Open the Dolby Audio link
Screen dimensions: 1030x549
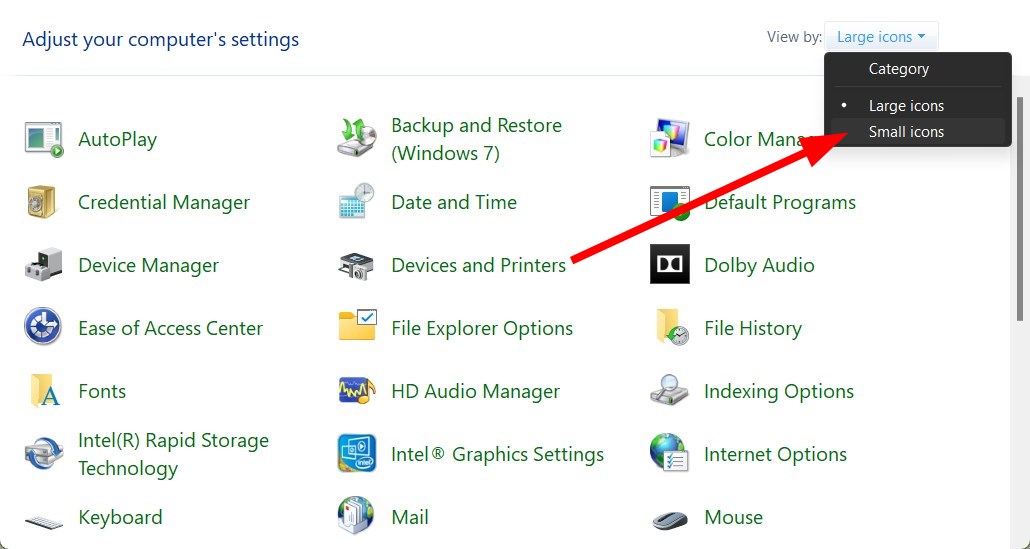759,265
